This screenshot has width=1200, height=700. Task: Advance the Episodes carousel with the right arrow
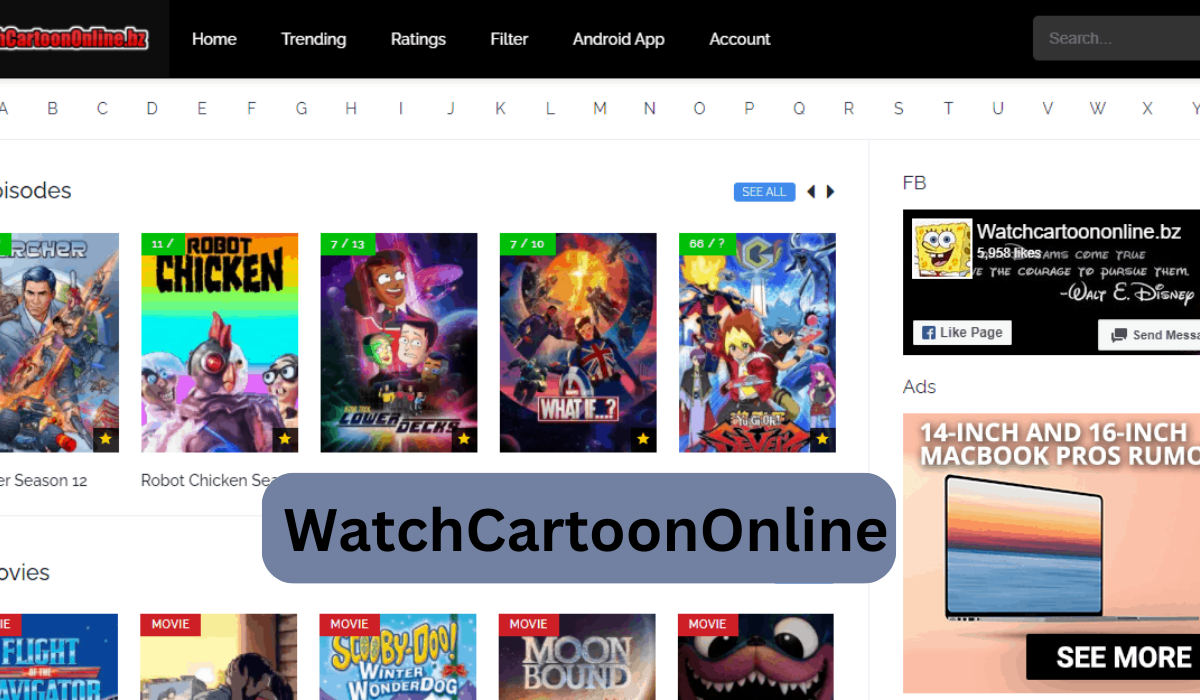(831, 191)
